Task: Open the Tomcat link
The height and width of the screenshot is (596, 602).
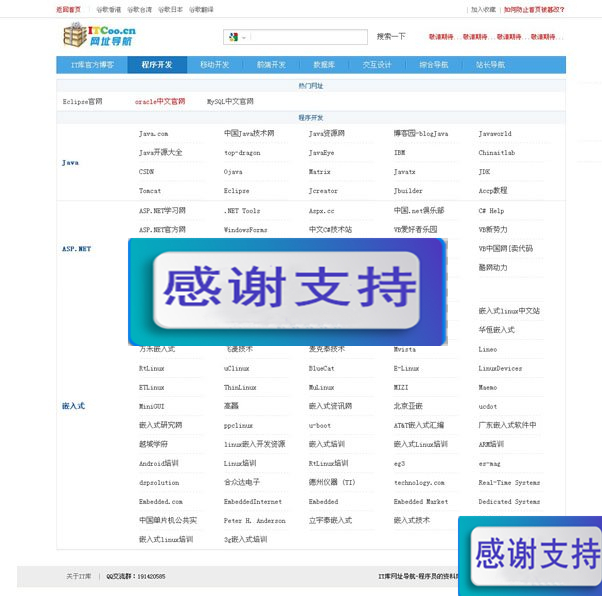Action: coord(150,191)
